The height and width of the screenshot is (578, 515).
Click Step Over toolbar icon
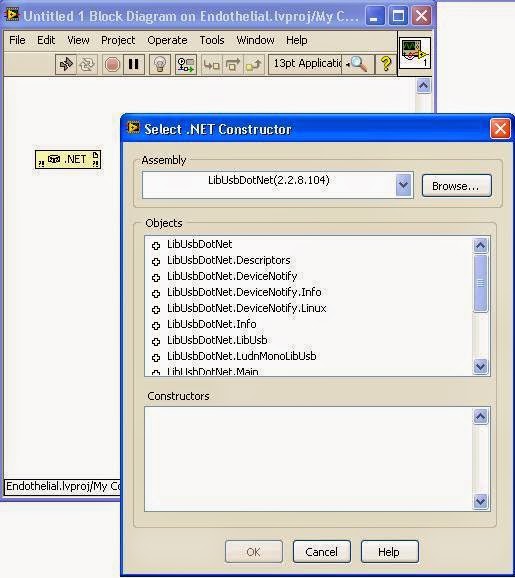click(x=233, y=65)
